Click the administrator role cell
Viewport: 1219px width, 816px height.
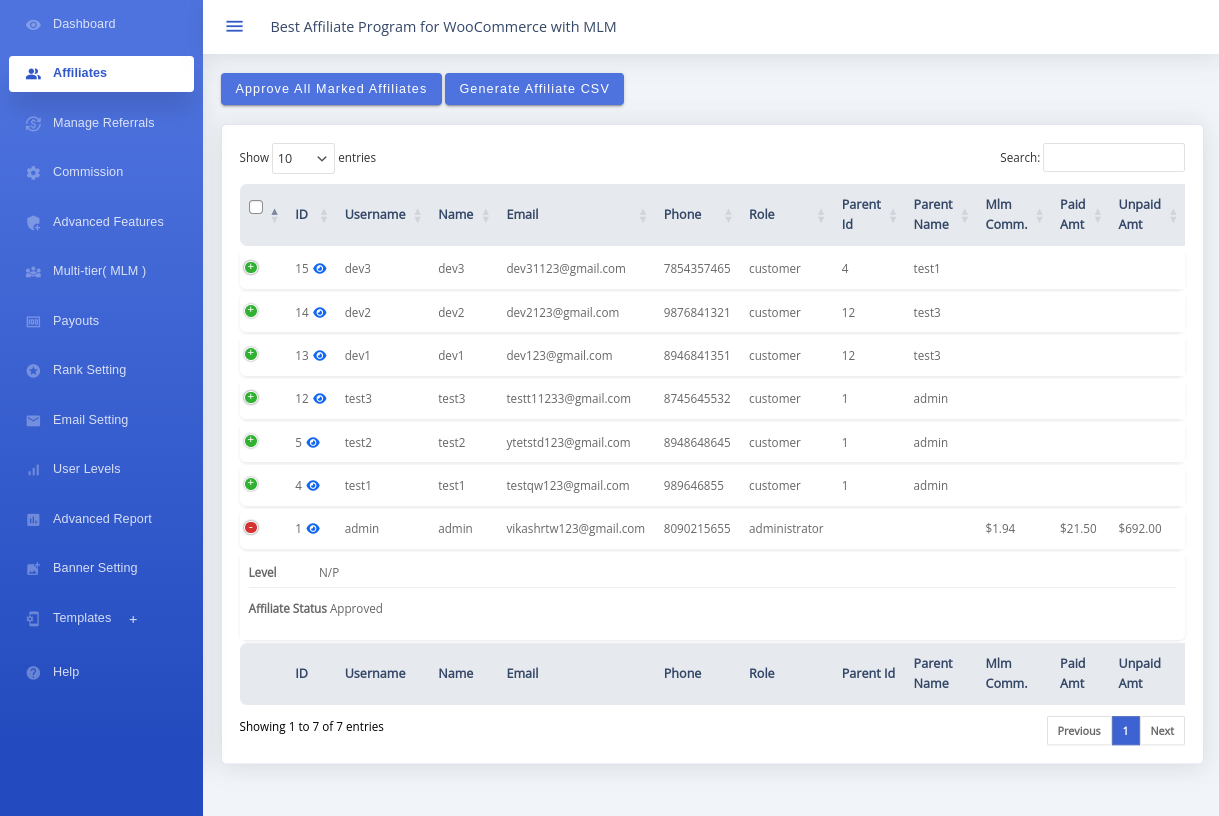786,529
